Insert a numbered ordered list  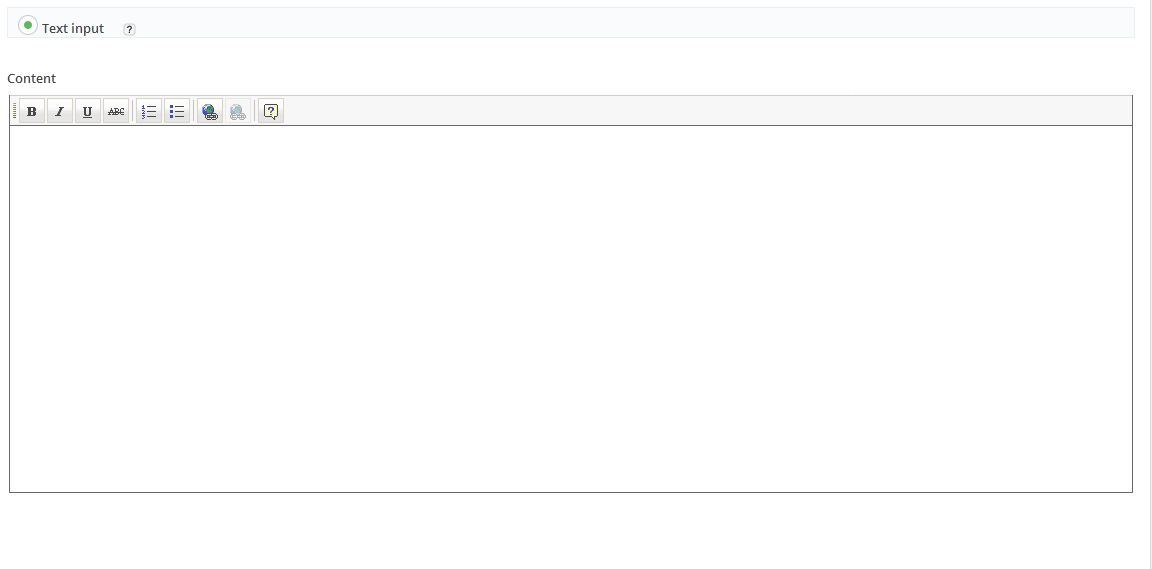[x=149, y=111]
